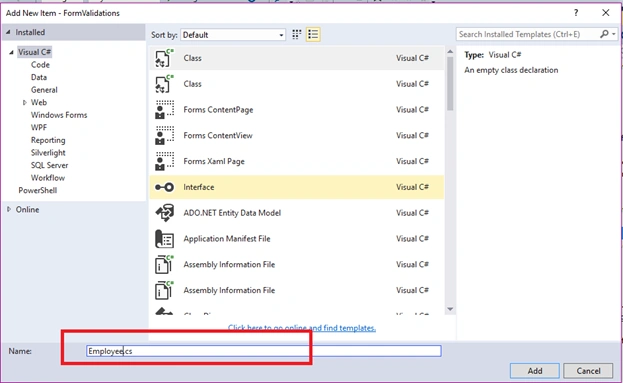Click the Add button

pyautogui.click(x=535, y=371)
